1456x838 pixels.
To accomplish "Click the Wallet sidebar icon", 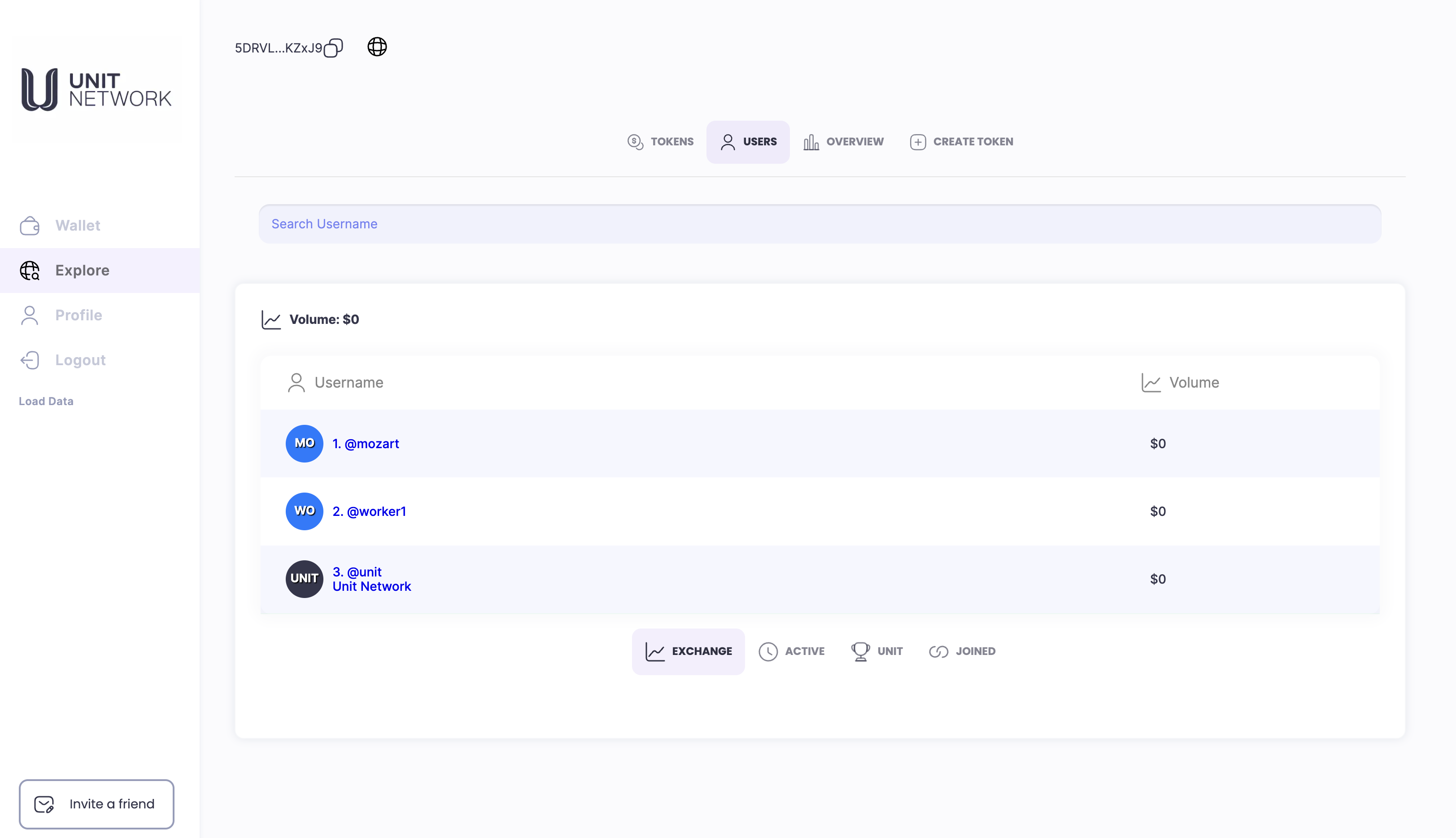I will coord(29,226).
